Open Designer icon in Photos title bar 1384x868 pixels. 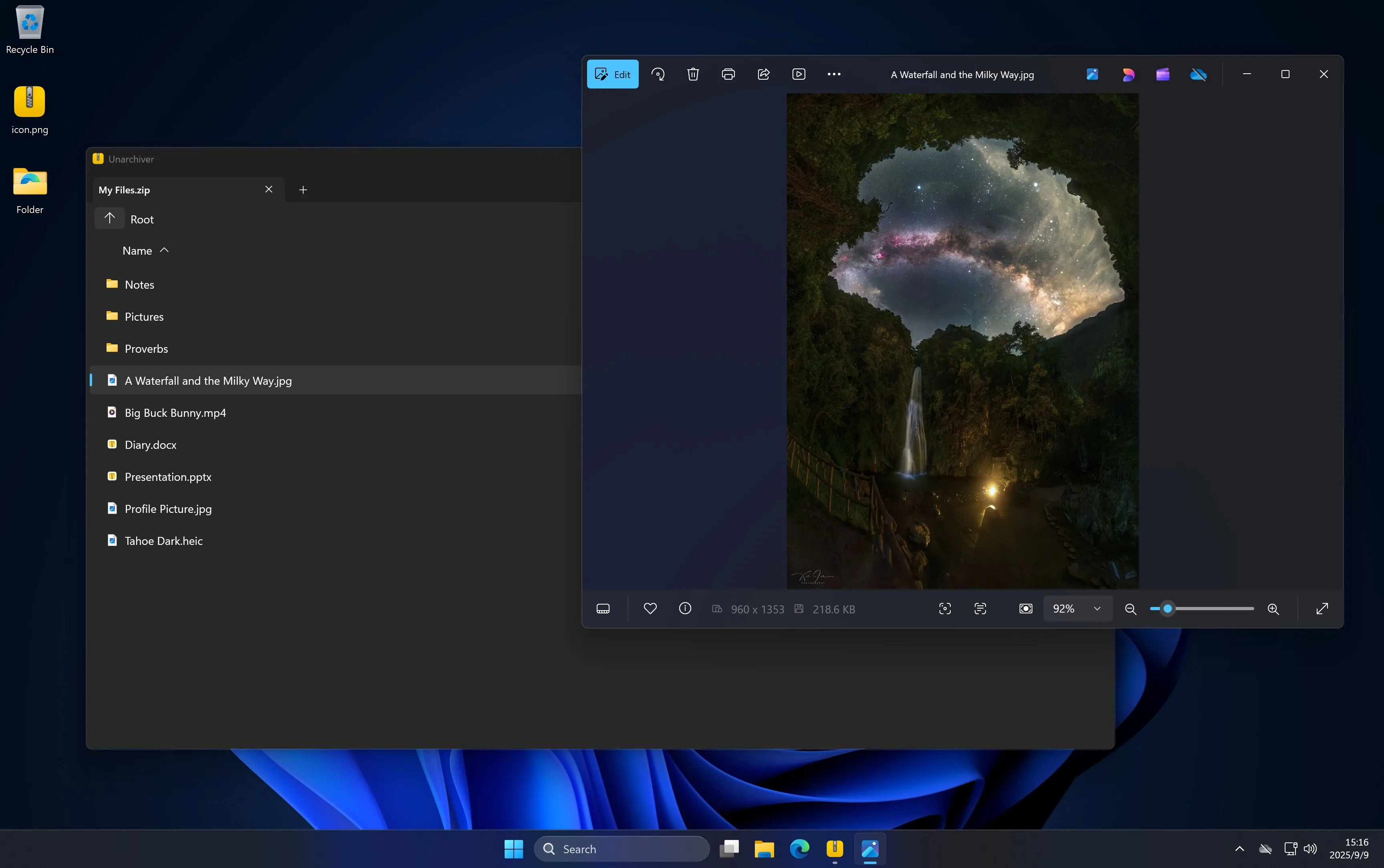(1128, 74)
